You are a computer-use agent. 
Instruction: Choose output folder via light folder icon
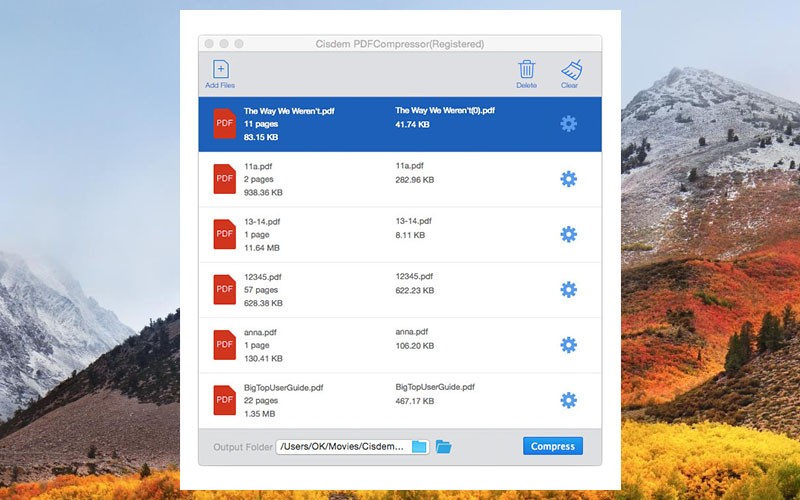(419, 446)
